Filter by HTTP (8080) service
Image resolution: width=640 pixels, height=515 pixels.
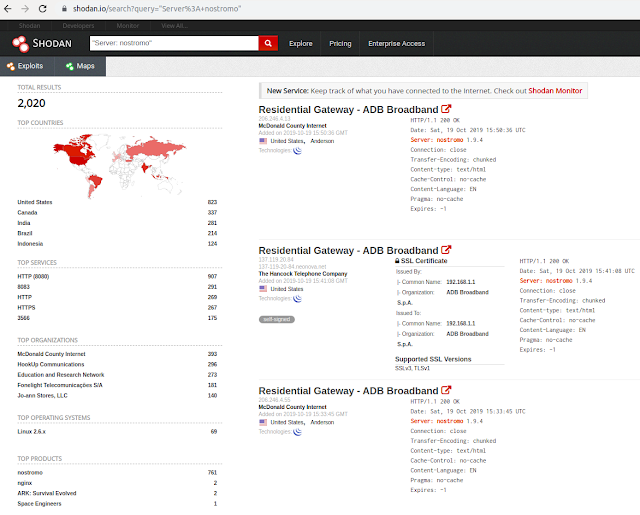click(x=33, y=277)
